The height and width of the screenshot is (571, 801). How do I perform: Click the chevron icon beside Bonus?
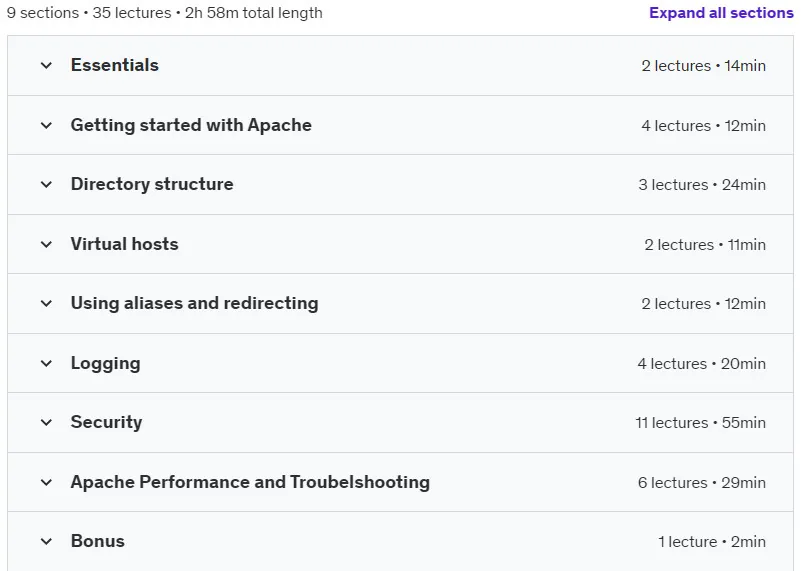[x=46, y=541]
